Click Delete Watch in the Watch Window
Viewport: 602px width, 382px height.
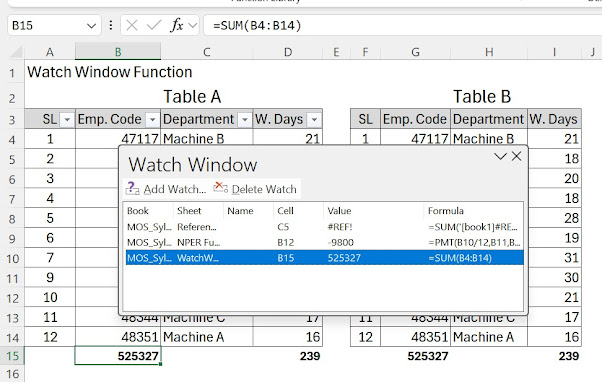(x=255, y=189)
